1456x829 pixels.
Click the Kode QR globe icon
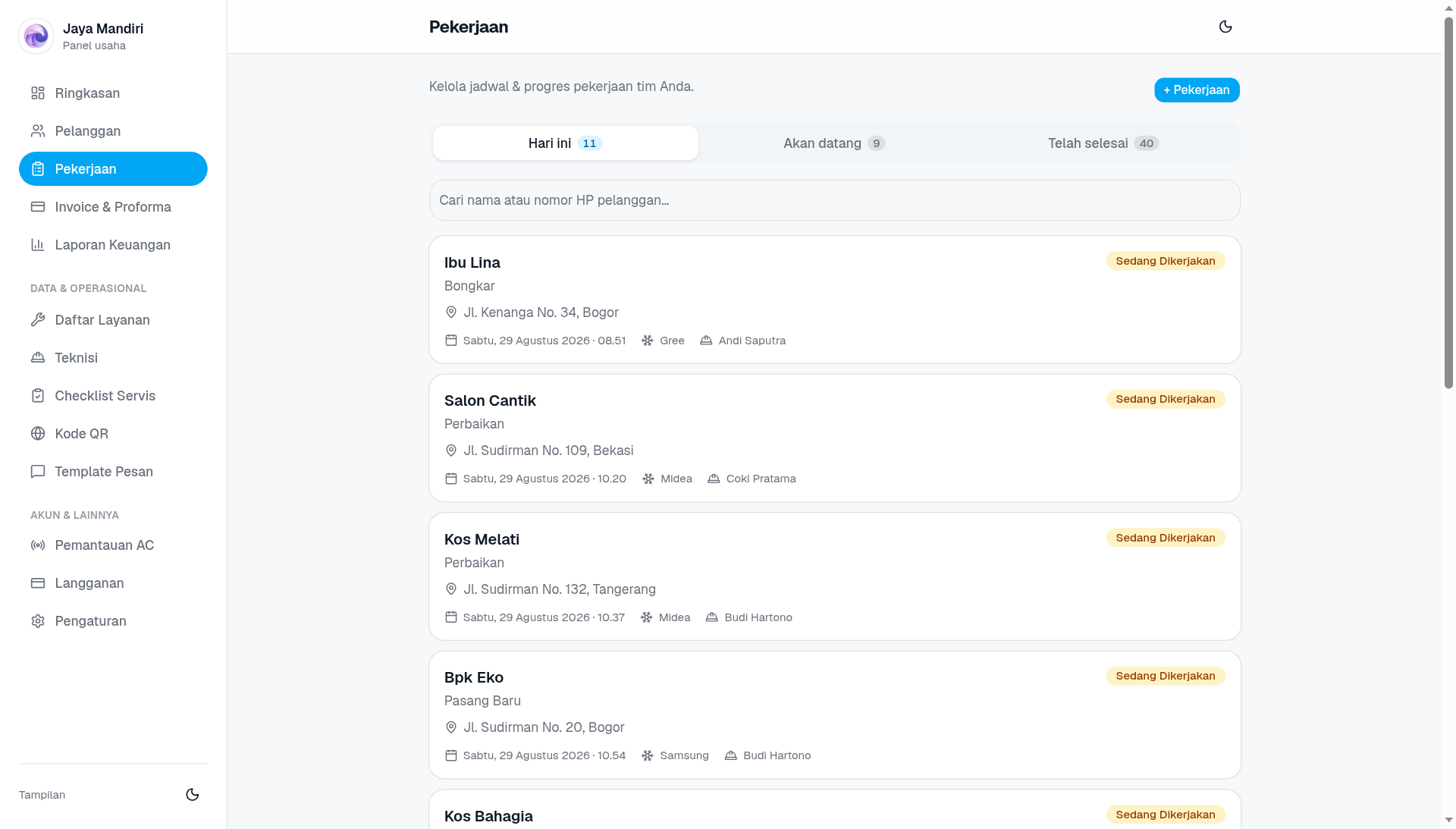(38, 434)
